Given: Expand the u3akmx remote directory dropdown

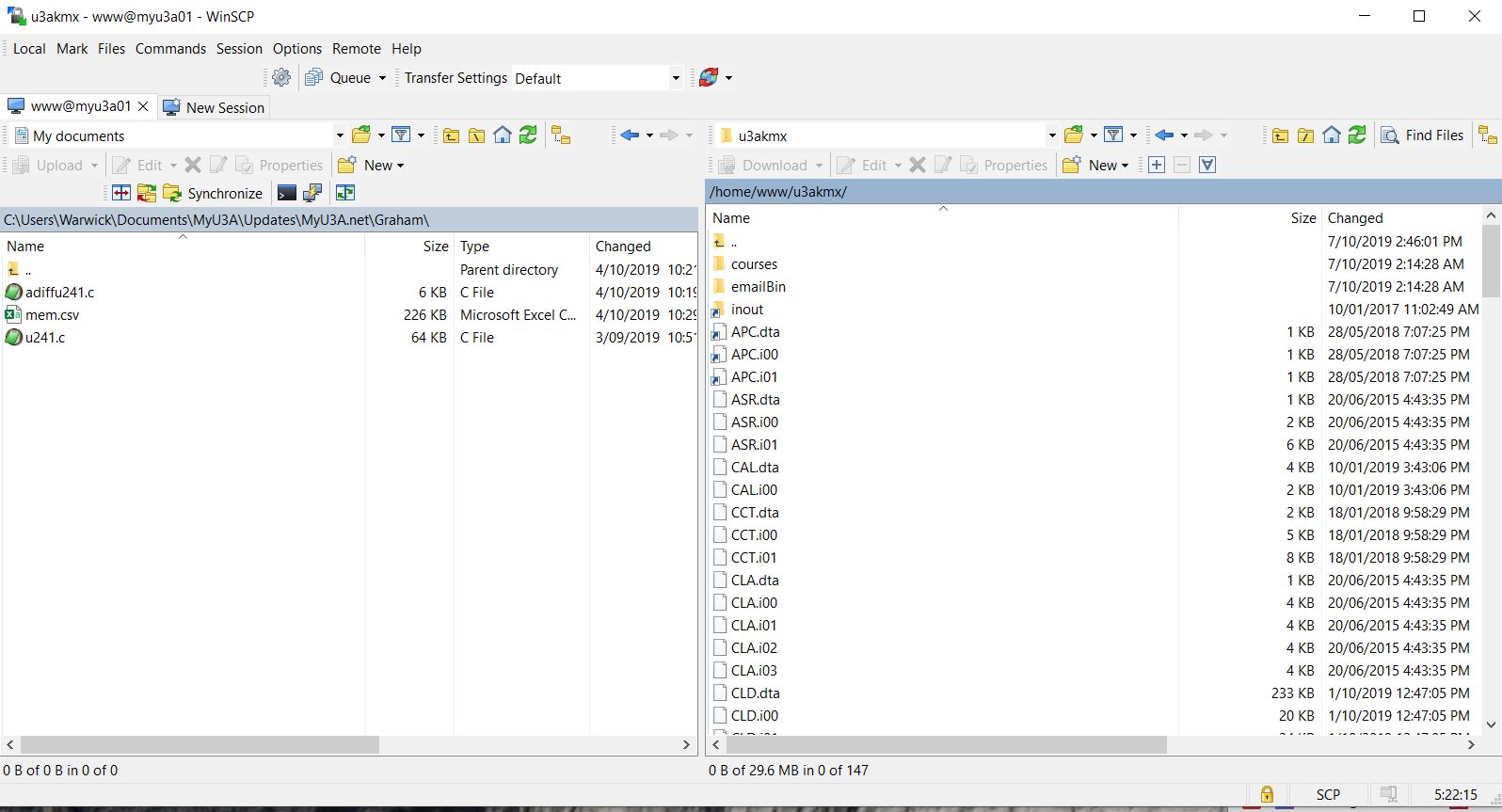Looking at the screenshot, I should pos(1051,135).
